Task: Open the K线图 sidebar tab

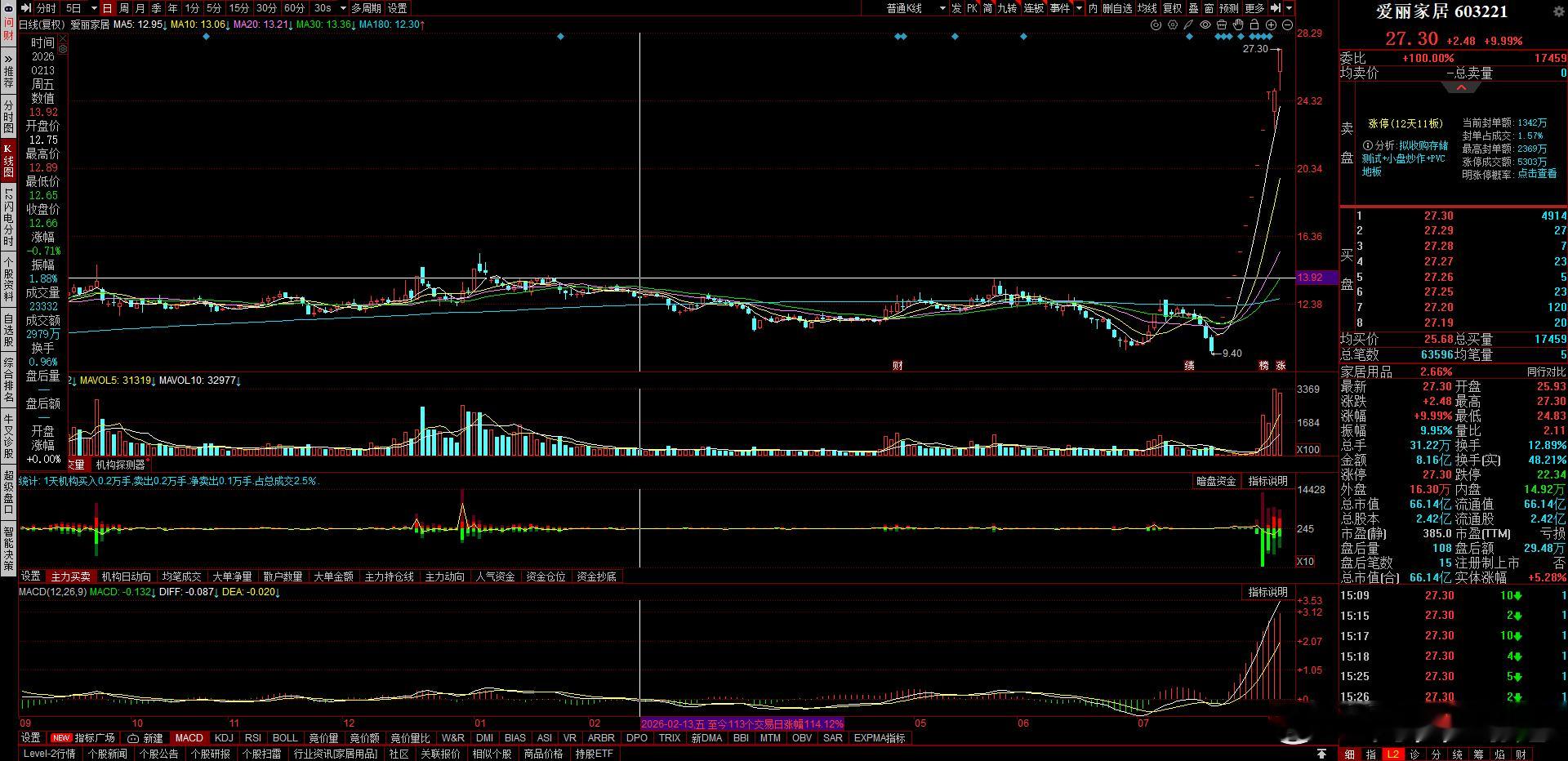Action: tap(8, 161)
